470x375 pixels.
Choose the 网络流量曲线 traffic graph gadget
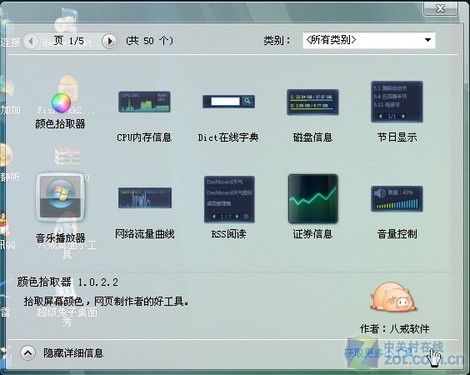pos(145,198)
